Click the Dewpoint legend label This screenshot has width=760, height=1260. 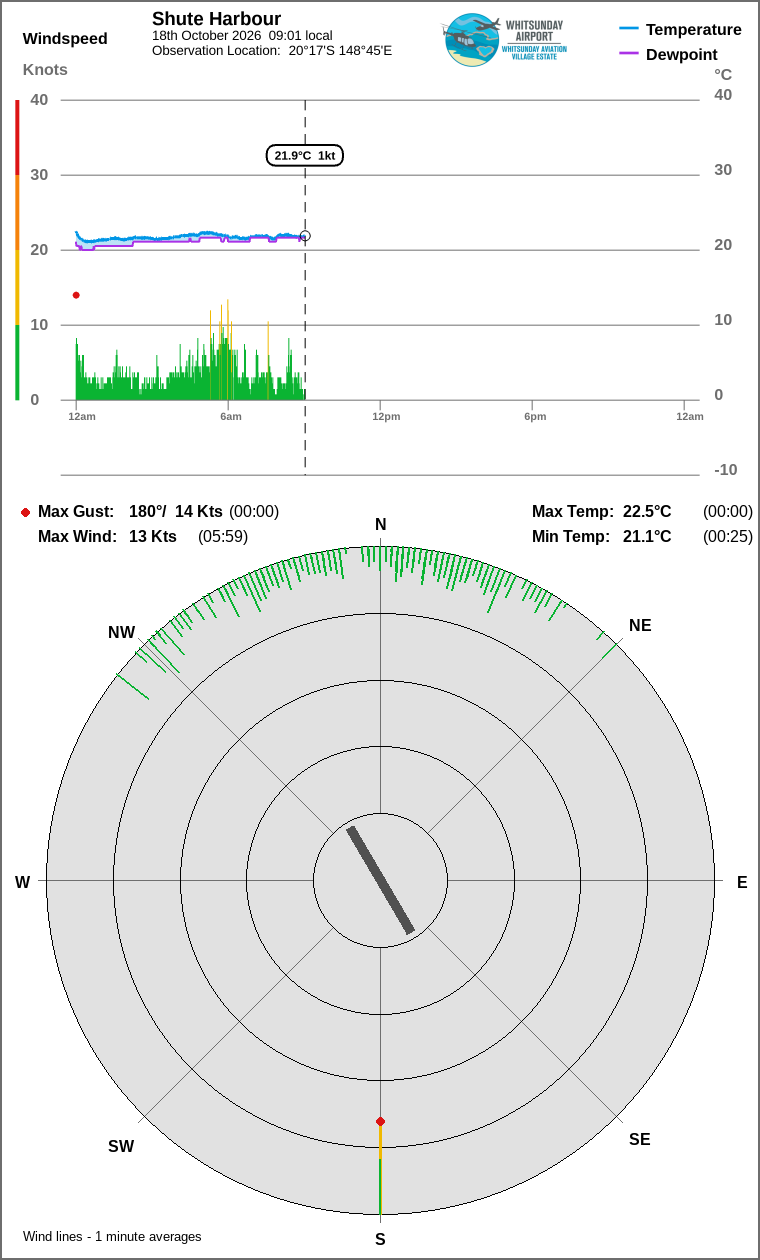[x=682, y=55]
